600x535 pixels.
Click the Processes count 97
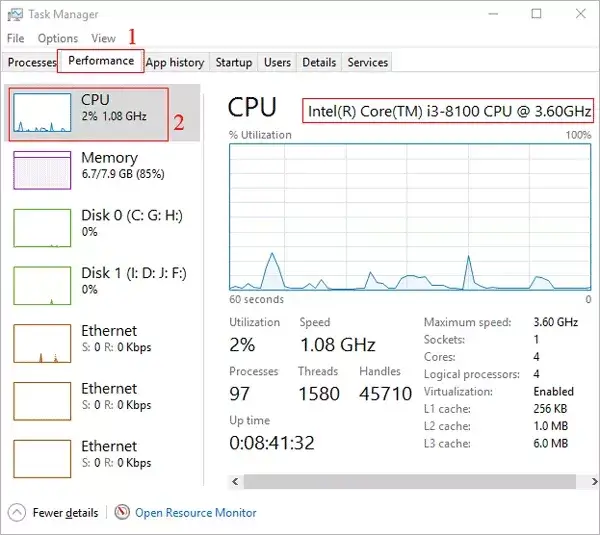point(239,393)
